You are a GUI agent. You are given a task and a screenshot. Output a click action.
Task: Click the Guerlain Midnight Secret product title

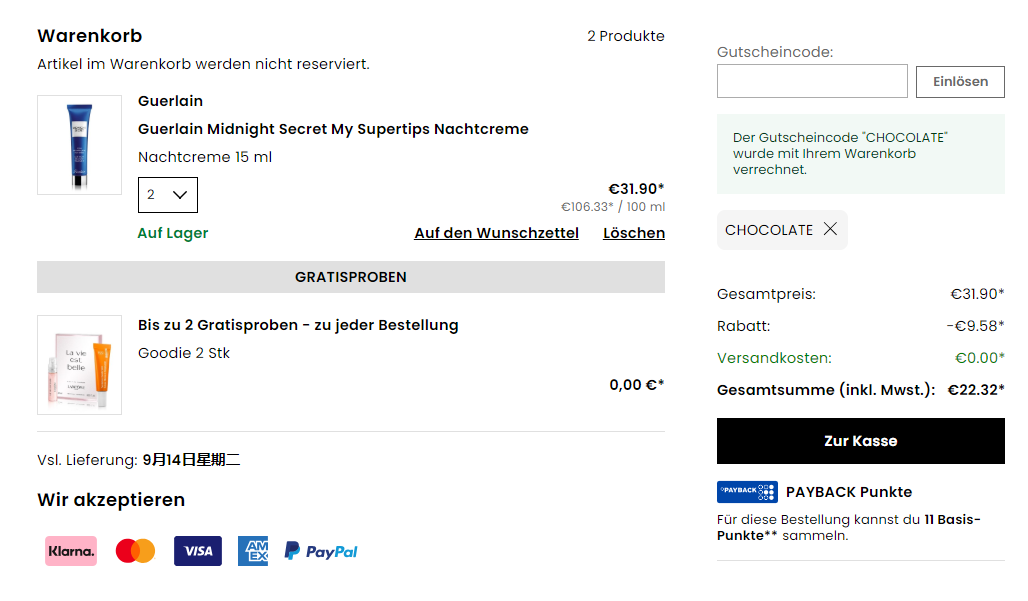point(333,129)
